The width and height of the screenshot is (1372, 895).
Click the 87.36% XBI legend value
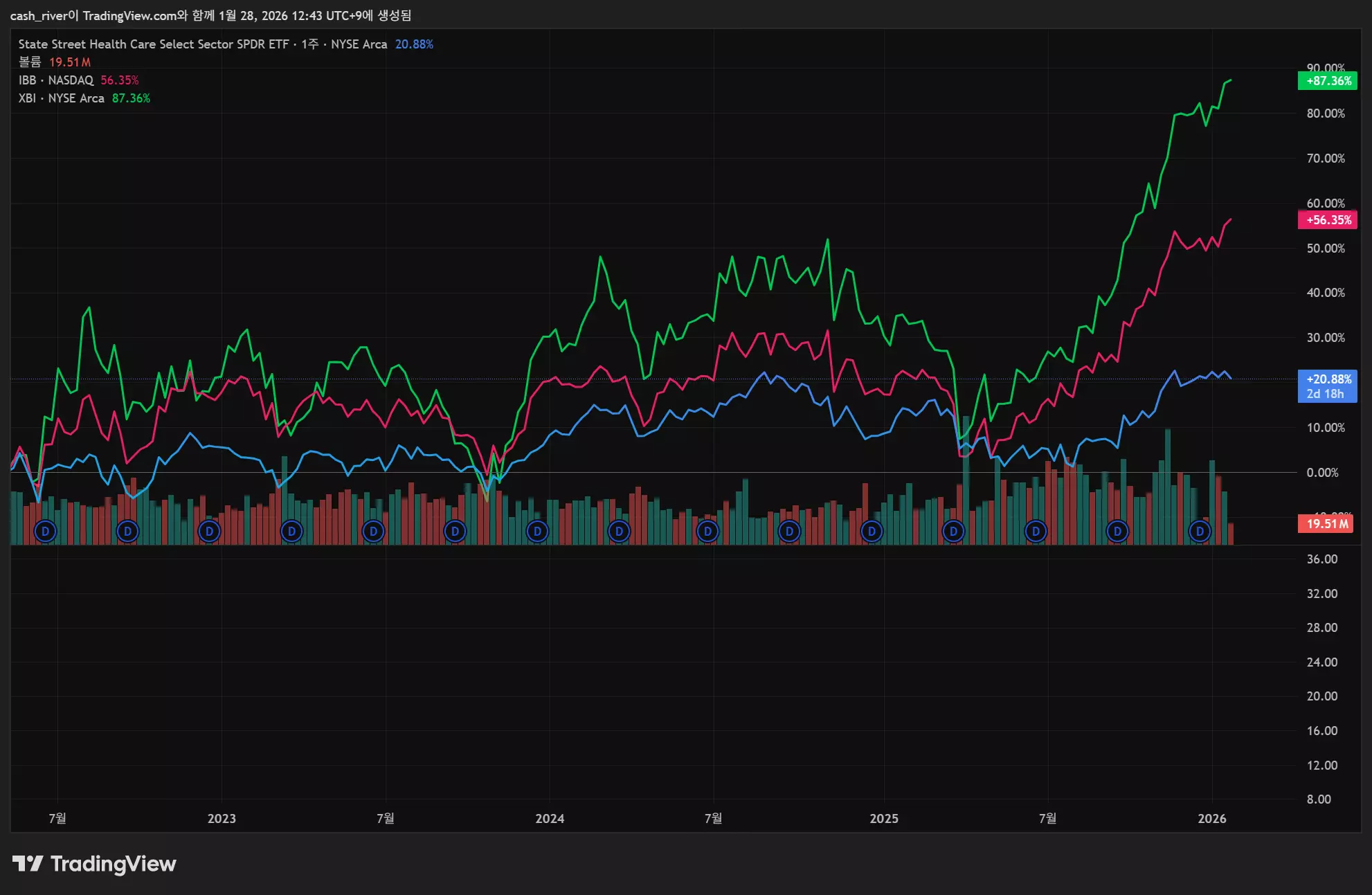131,98
